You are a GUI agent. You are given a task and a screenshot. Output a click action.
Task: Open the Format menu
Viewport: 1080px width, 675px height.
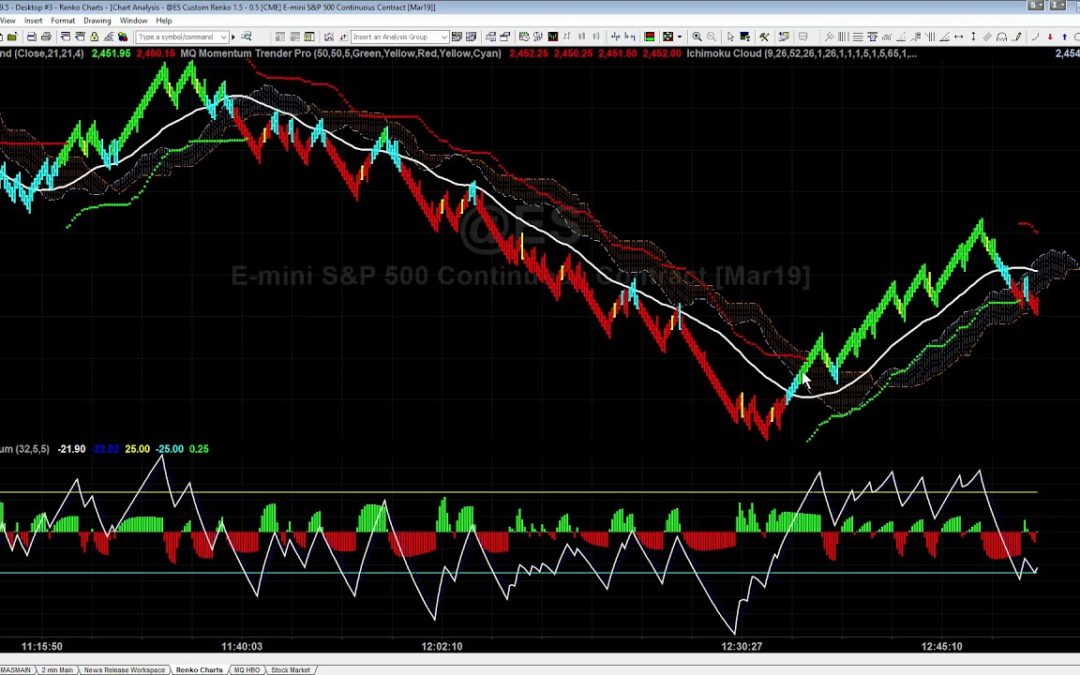pos(63,20)
